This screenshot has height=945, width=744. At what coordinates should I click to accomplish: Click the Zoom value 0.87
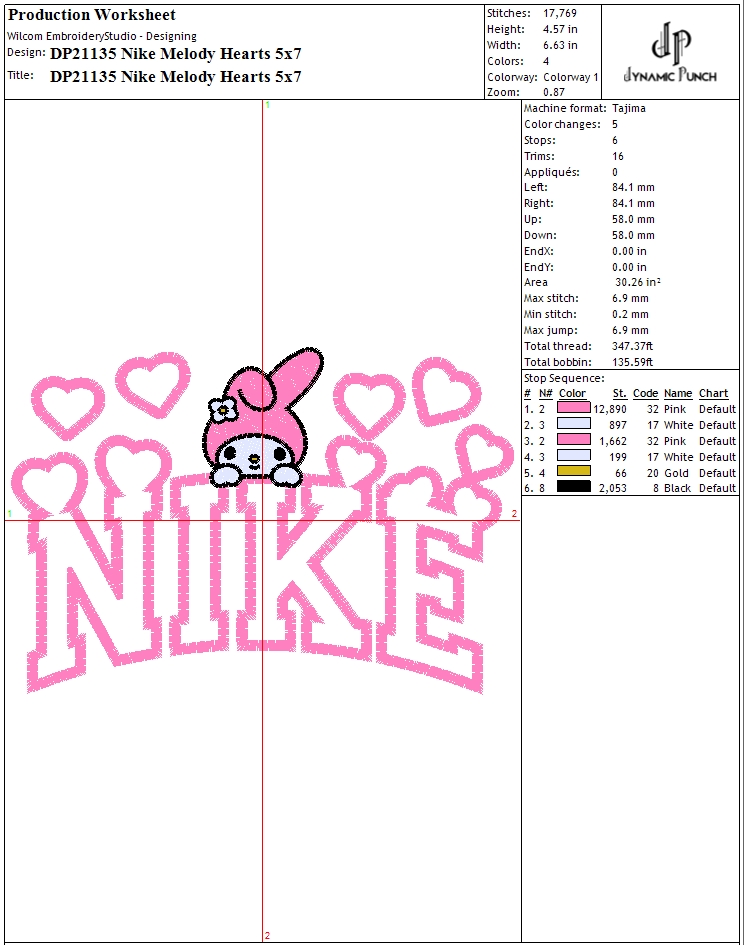[554, 92]
